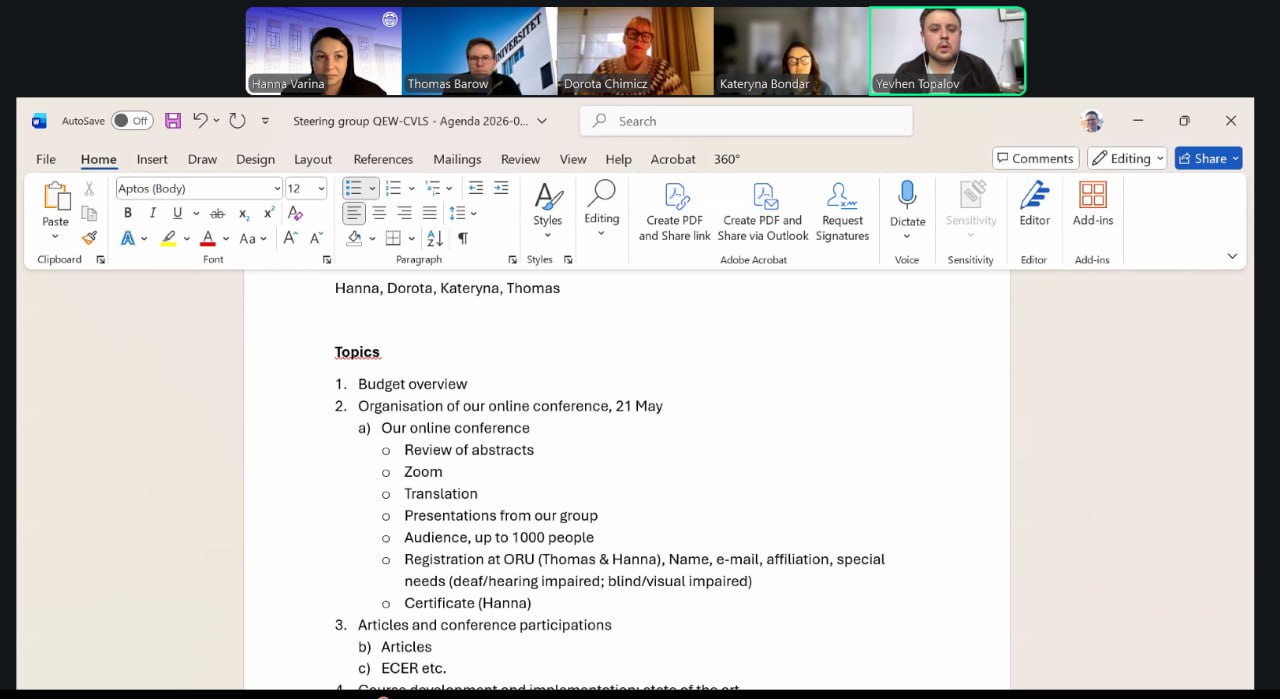The image size is (1280, 699).
Task: Open the Dictate microphone tool
Action: [907, 195]
